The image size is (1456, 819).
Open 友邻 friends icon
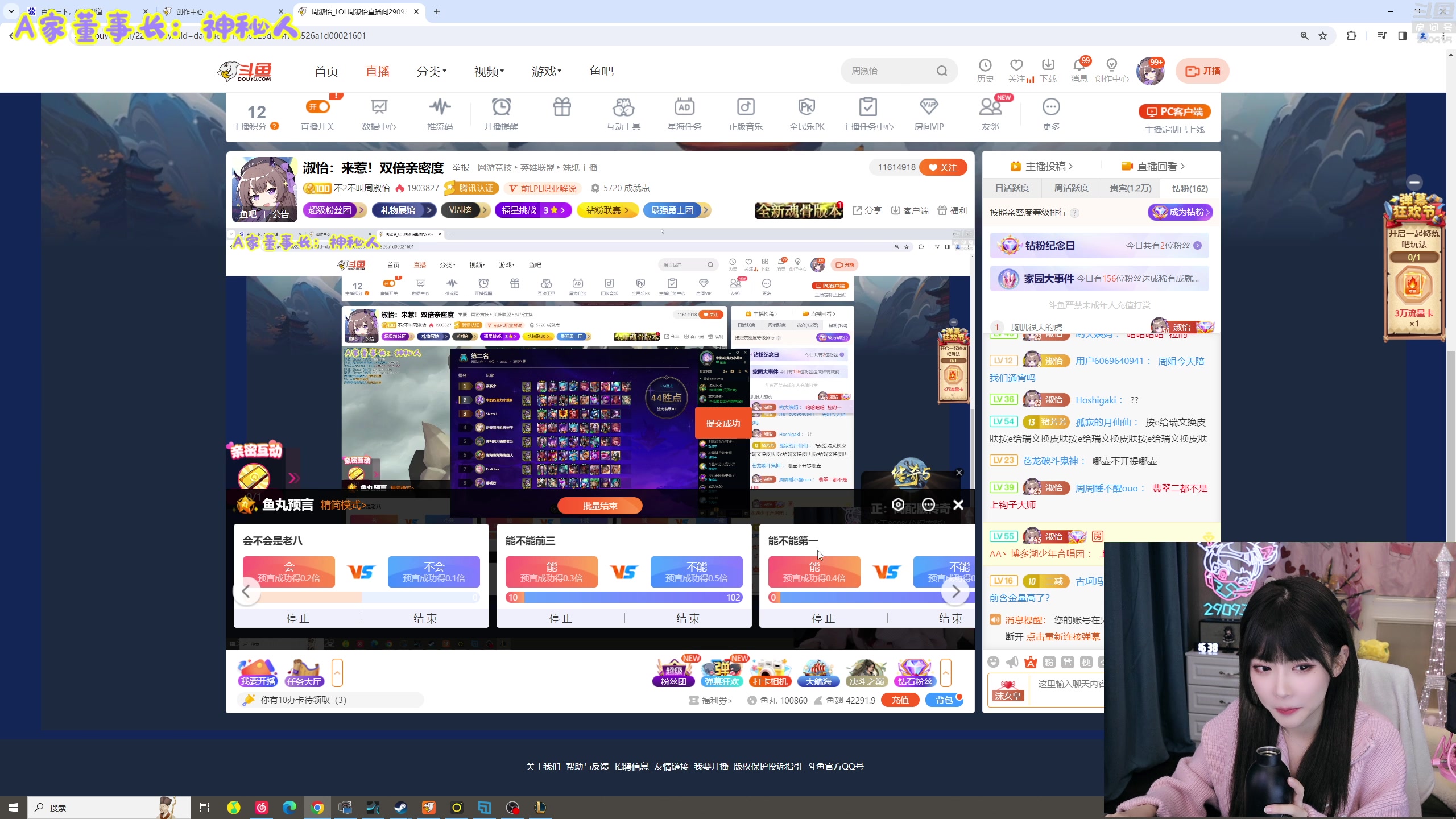tap(990, 107)
